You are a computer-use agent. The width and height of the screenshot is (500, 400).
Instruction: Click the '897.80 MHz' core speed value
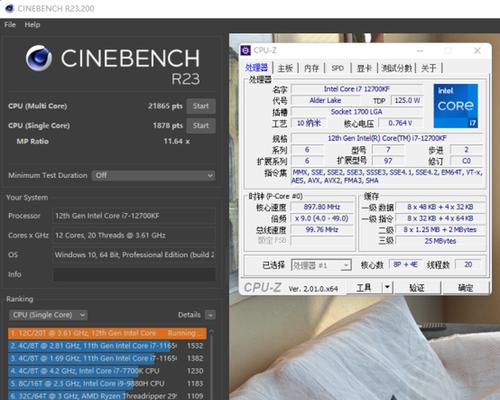[x=322, y=207]
